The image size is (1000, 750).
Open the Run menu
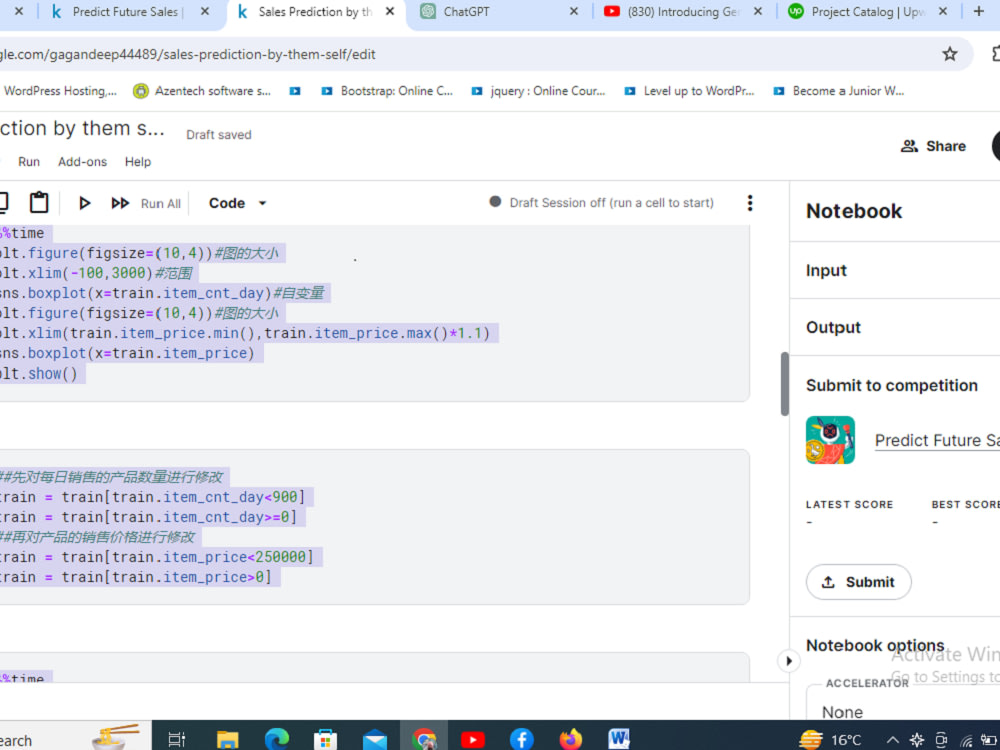coord(29,162)
